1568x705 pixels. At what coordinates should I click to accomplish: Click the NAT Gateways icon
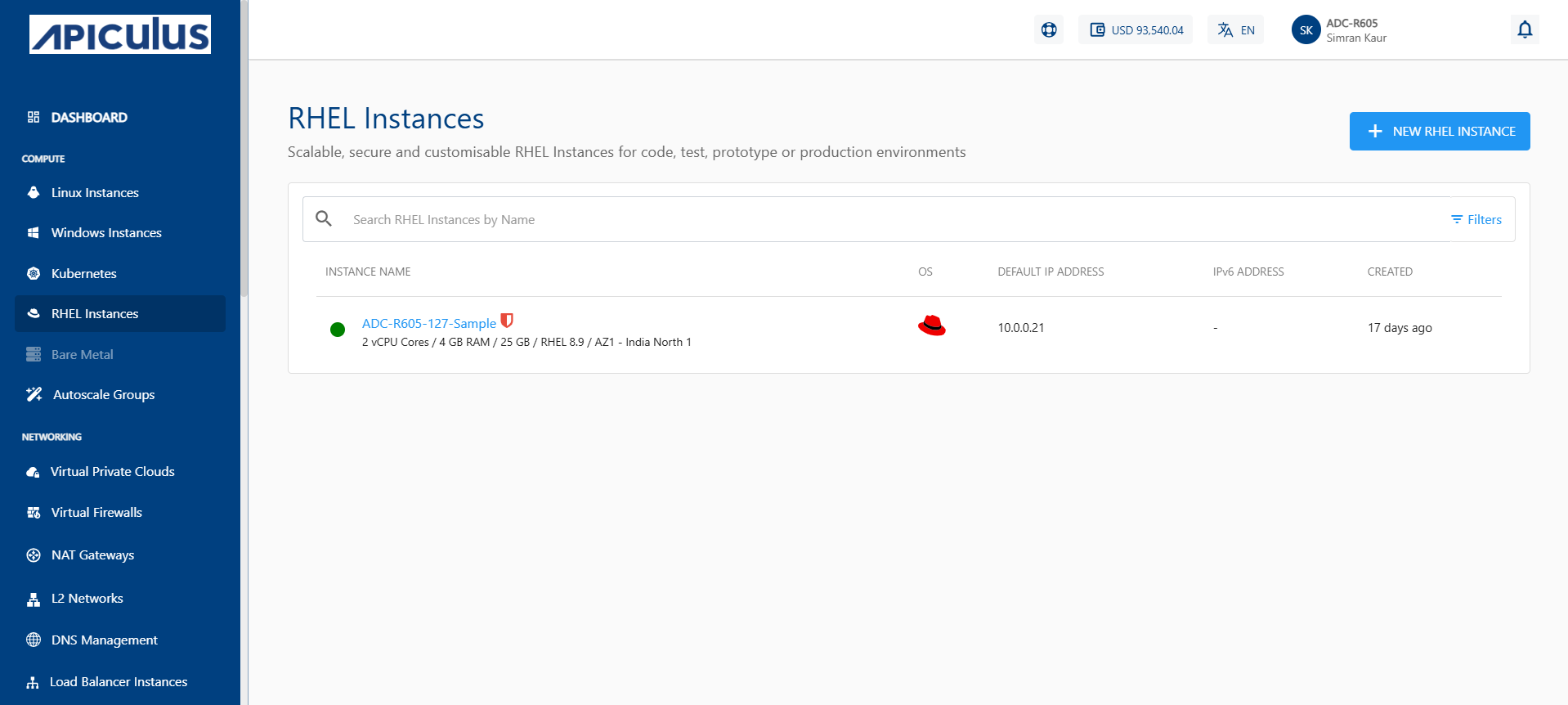pyautogui.click(x=34, y=555)
